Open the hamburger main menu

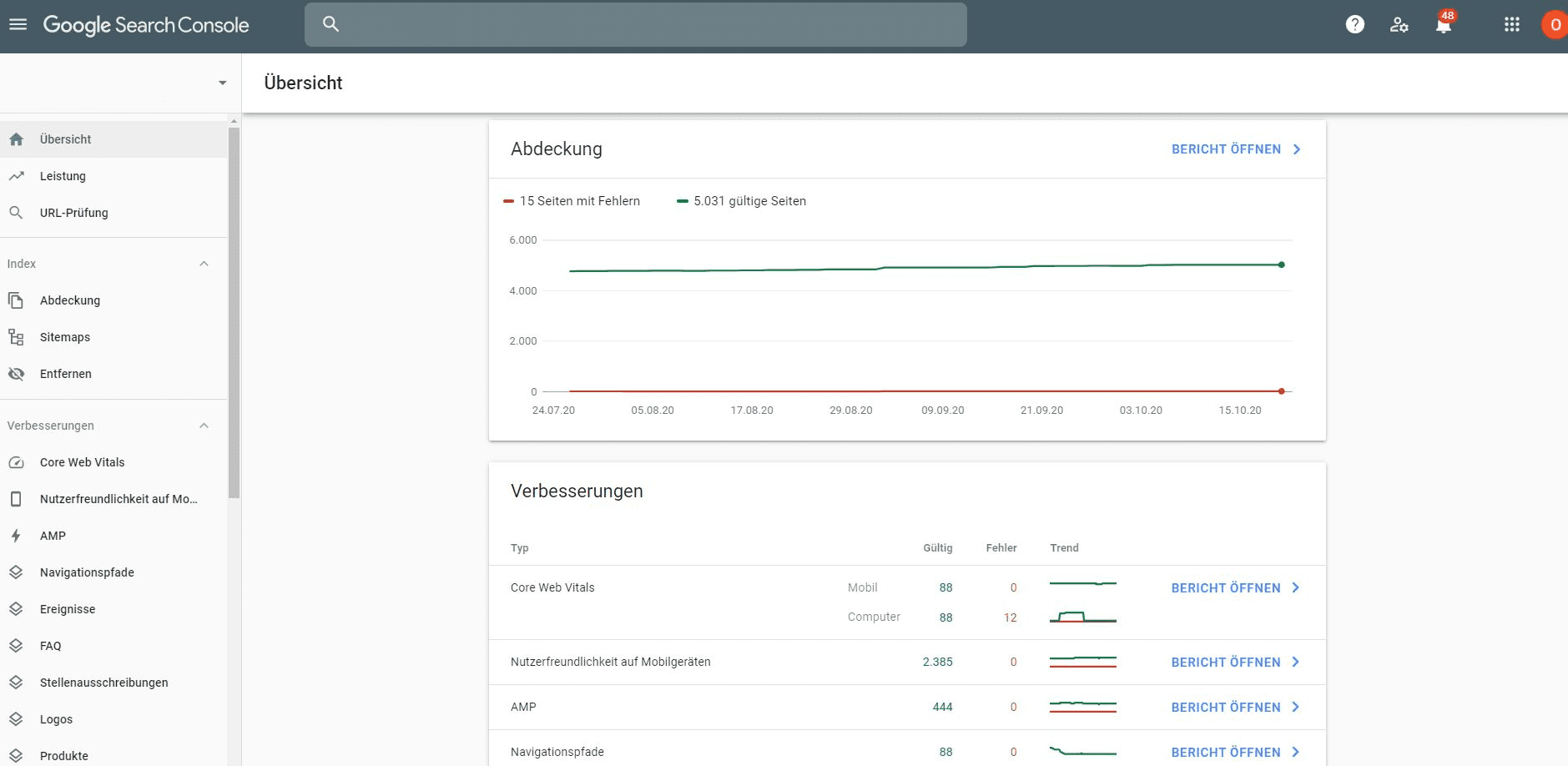point(18,24)
